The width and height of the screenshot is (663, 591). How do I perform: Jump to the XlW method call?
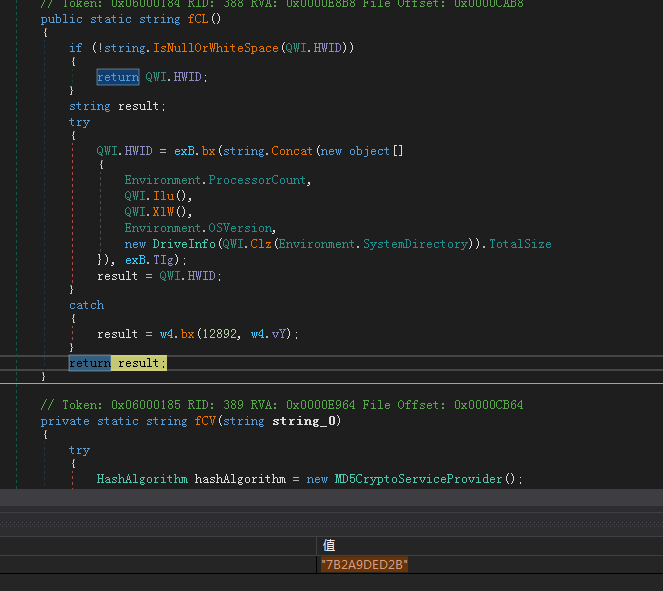click(164, 212)
